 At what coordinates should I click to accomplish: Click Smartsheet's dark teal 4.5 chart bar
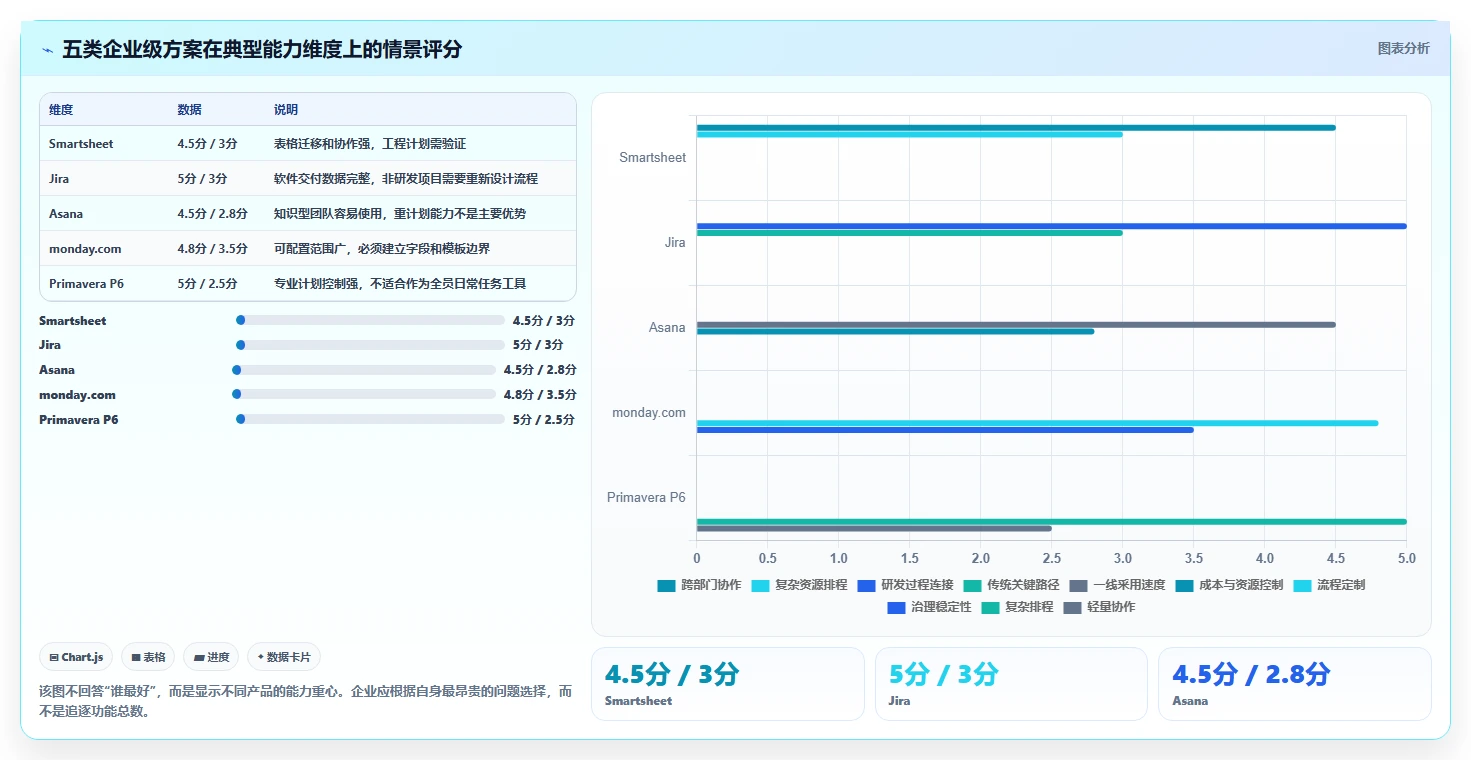coord(1016,127)
